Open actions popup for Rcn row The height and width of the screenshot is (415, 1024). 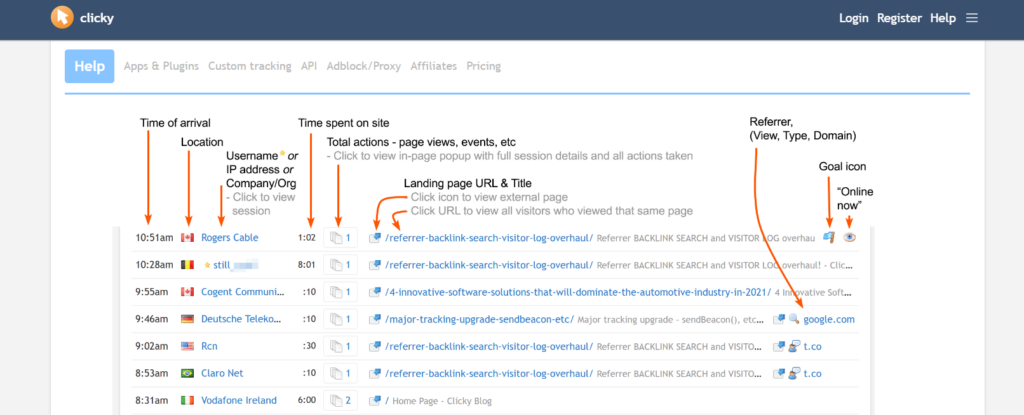[340, 346]
